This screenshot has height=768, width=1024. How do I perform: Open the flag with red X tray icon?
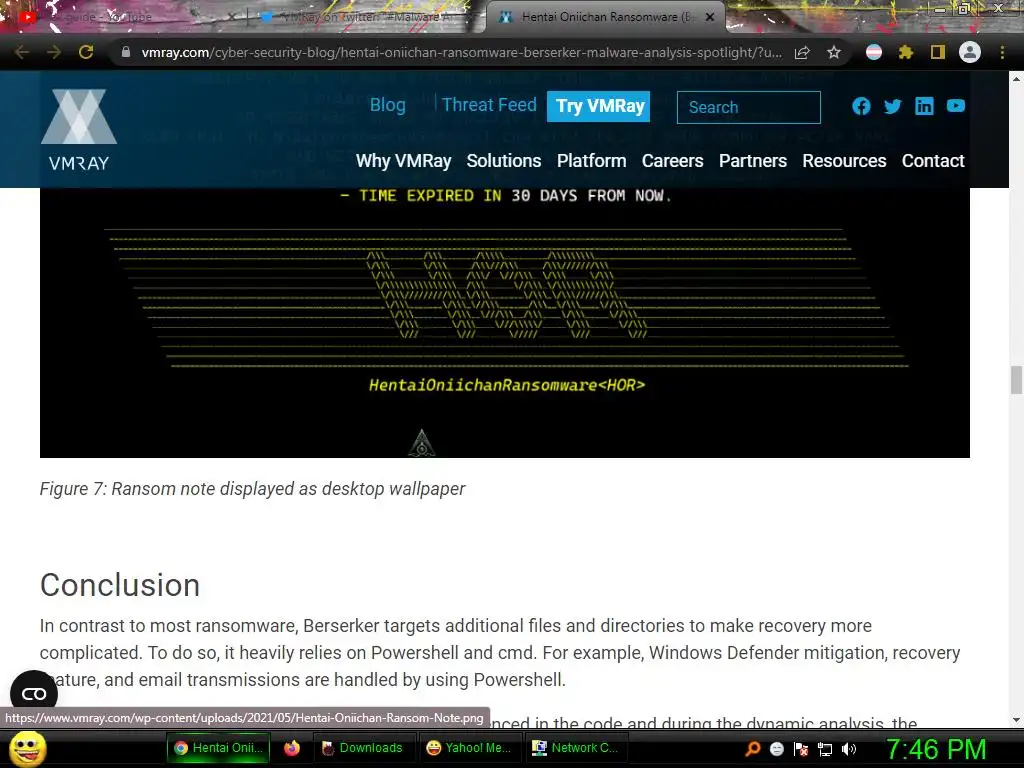pos(801,749)
